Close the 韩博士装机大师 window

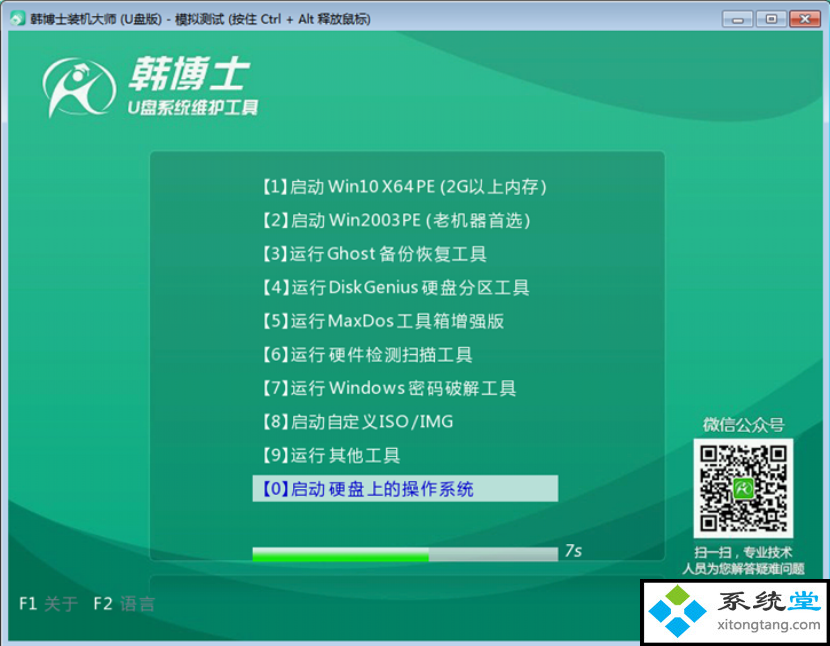805,20
